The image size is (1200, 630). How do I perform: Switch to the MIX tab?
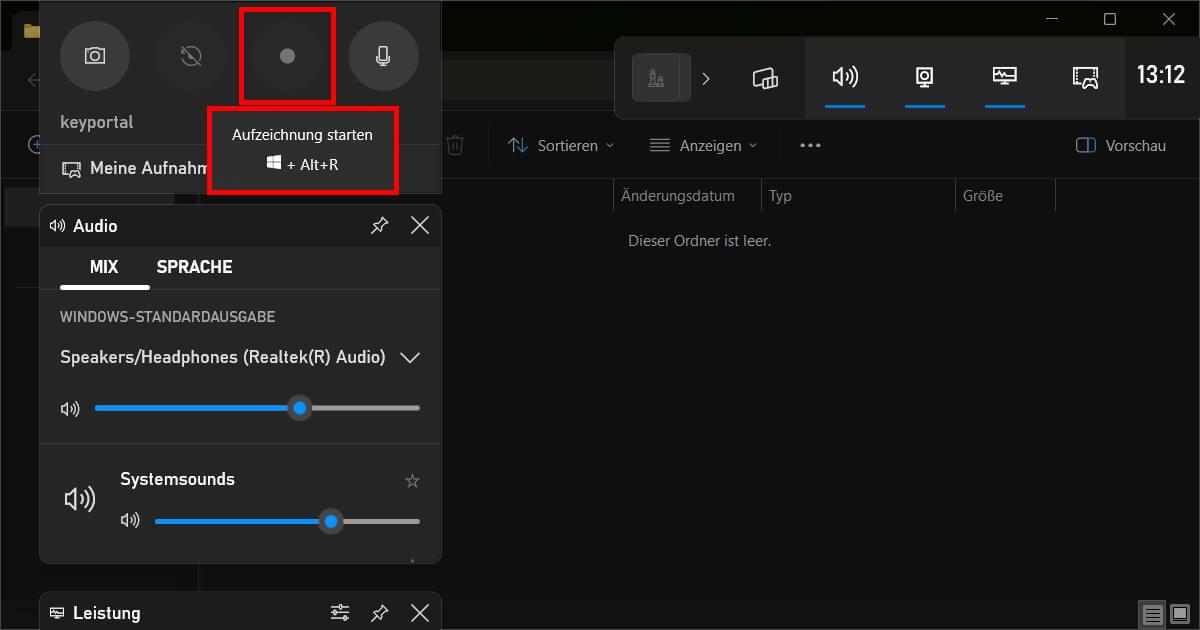pos(103,267)
